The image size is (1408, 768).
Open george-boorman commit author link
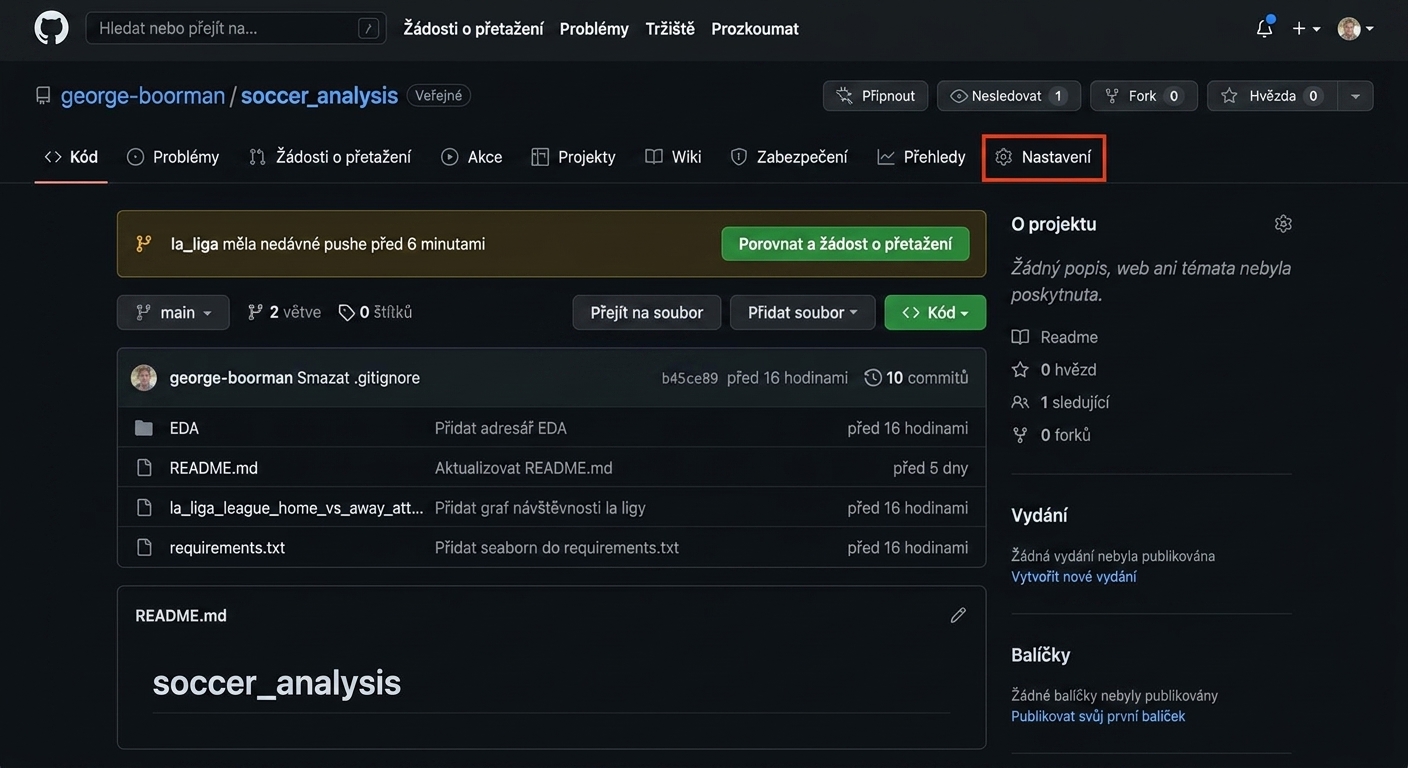pos(231,378)
